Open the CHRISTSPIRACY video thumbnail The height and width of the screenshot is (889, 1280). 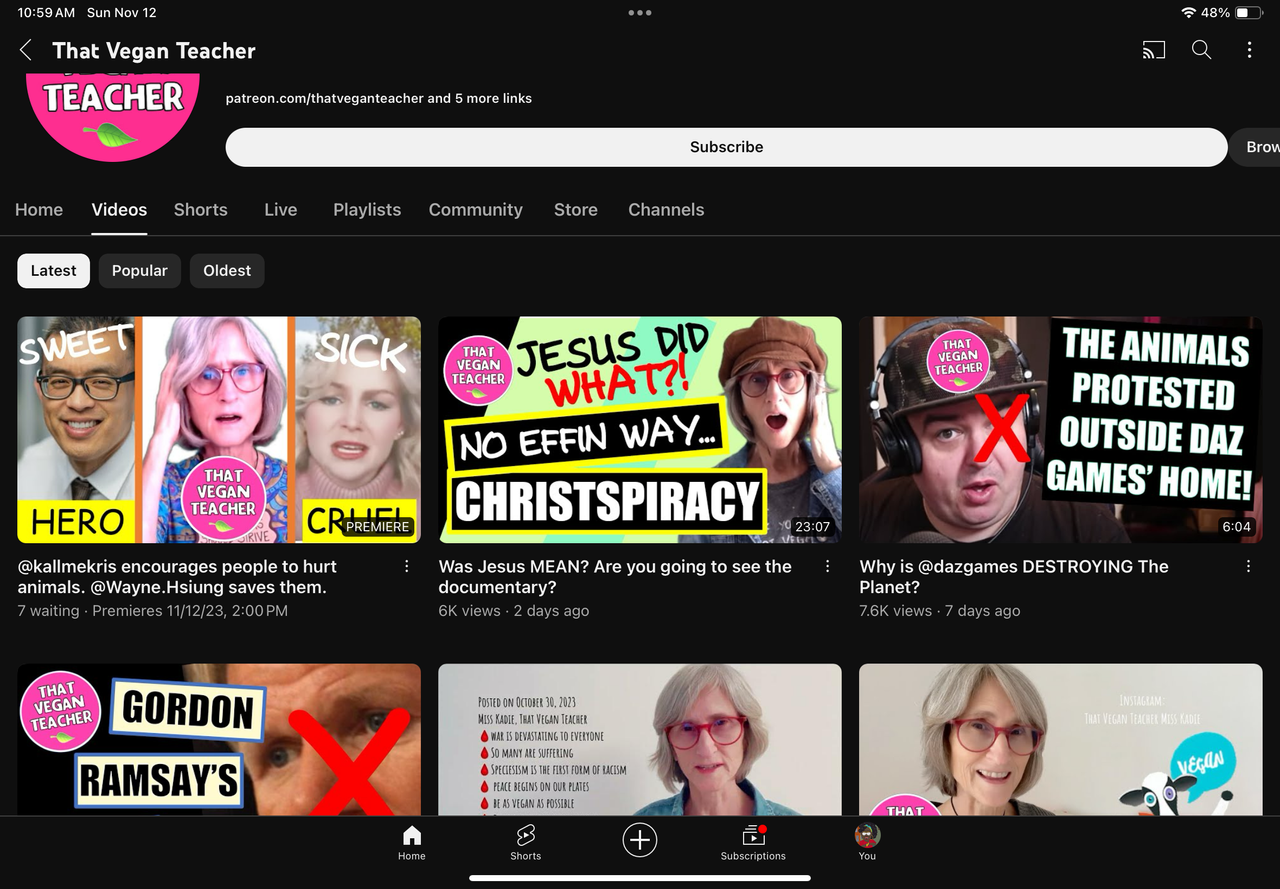[x=640, y=430]
